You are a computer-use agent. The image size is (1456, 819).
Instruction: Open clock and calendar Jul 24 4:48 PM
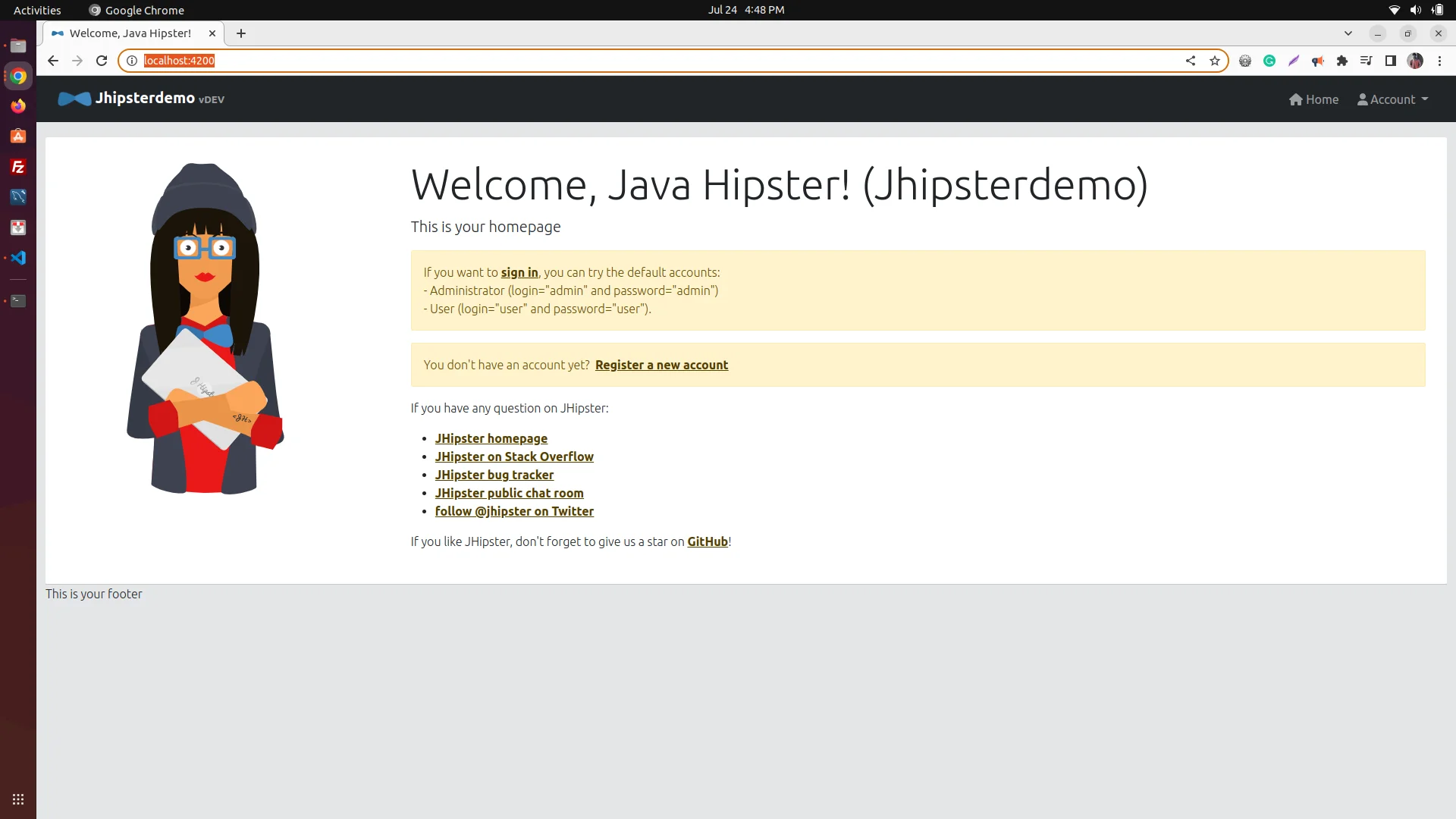[x=746, y=10]
